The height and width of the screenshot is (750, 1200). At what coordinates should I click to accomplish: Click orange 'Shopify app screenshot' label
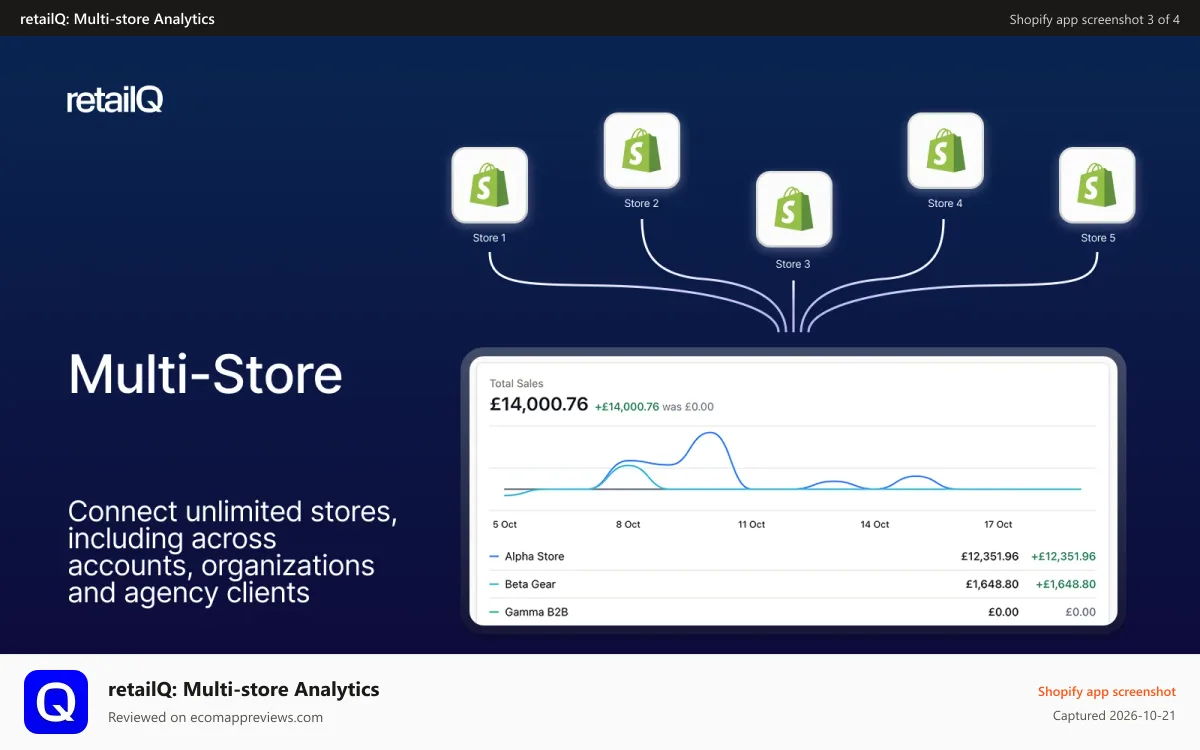coord(1107,691)
